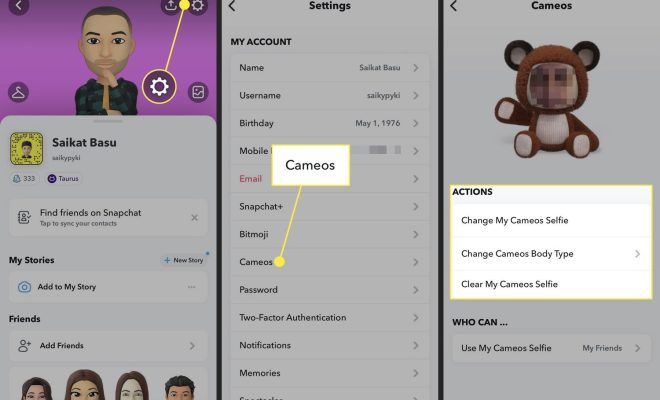Open the Add to My Story options dots
This screenshot has width=660, height=400.
pyautogui.click(x=192, y=287)
